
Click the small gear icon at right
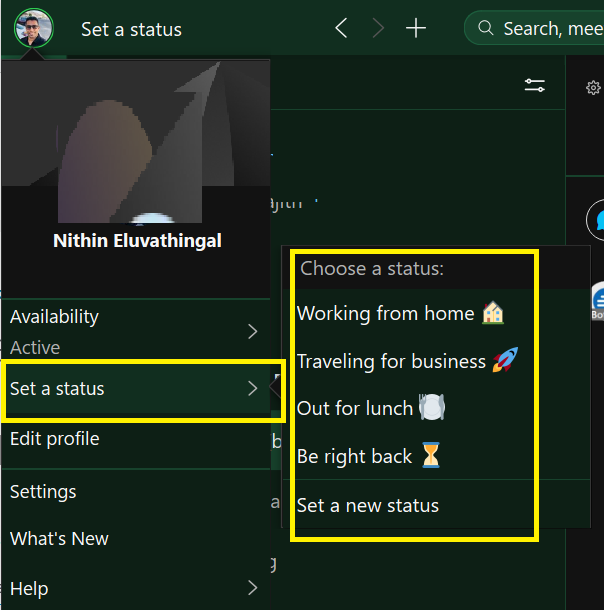coord(592,88)
